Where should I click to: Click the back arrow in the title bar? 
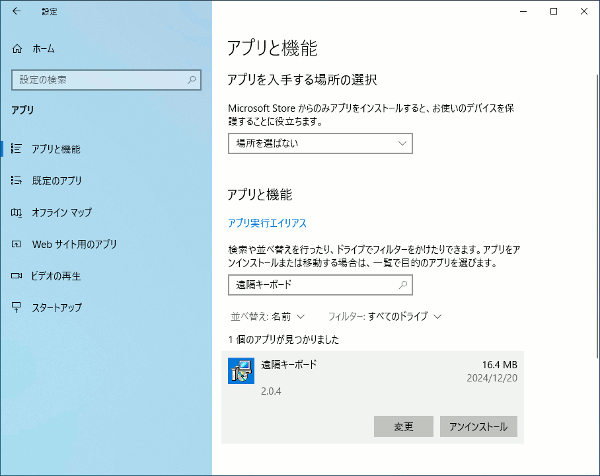click(x=16, y=11)
